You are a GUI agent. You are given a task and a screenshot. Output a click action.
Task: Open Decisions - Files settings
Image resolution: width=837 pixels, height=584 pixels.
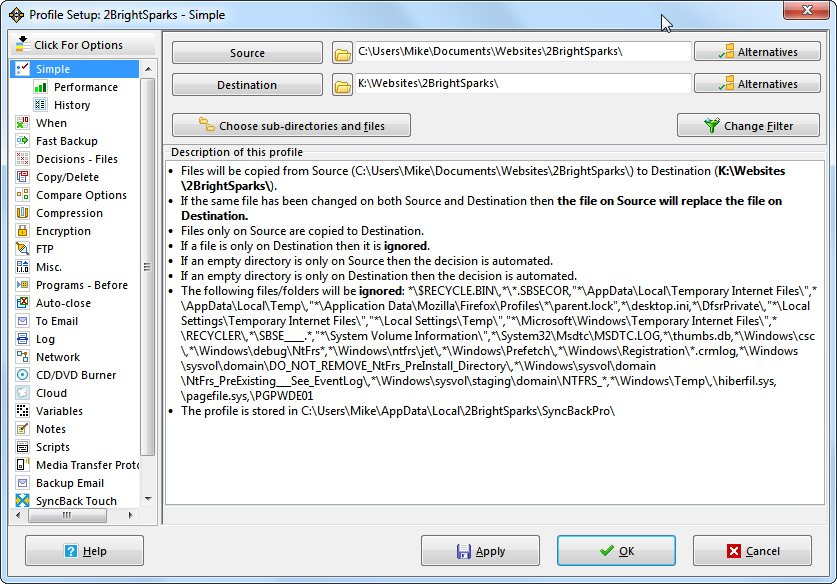point(77,159)
